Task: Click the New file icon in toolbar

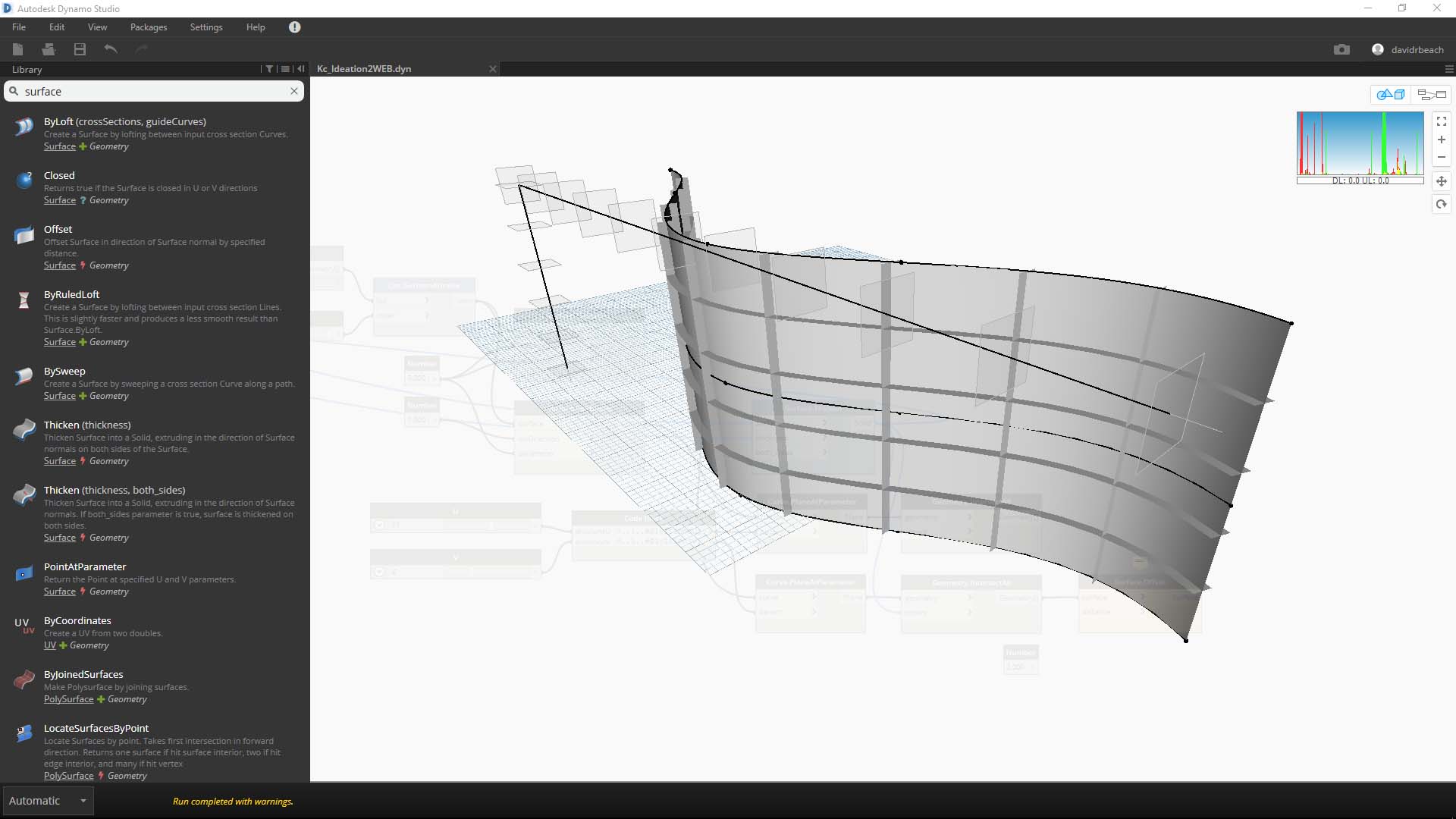Action: [18, 49]
